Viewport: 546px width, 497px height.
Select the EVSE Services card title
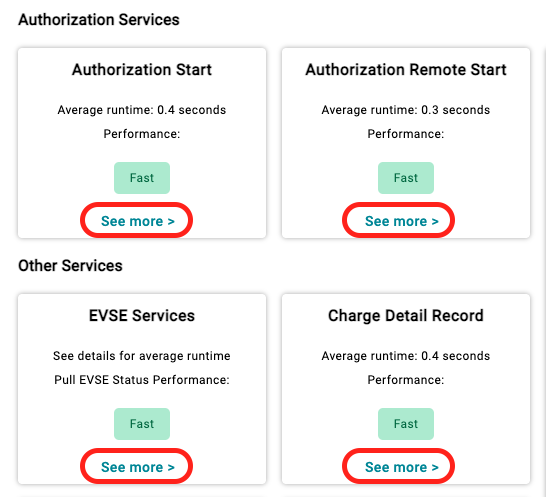(x=142, y=316)
